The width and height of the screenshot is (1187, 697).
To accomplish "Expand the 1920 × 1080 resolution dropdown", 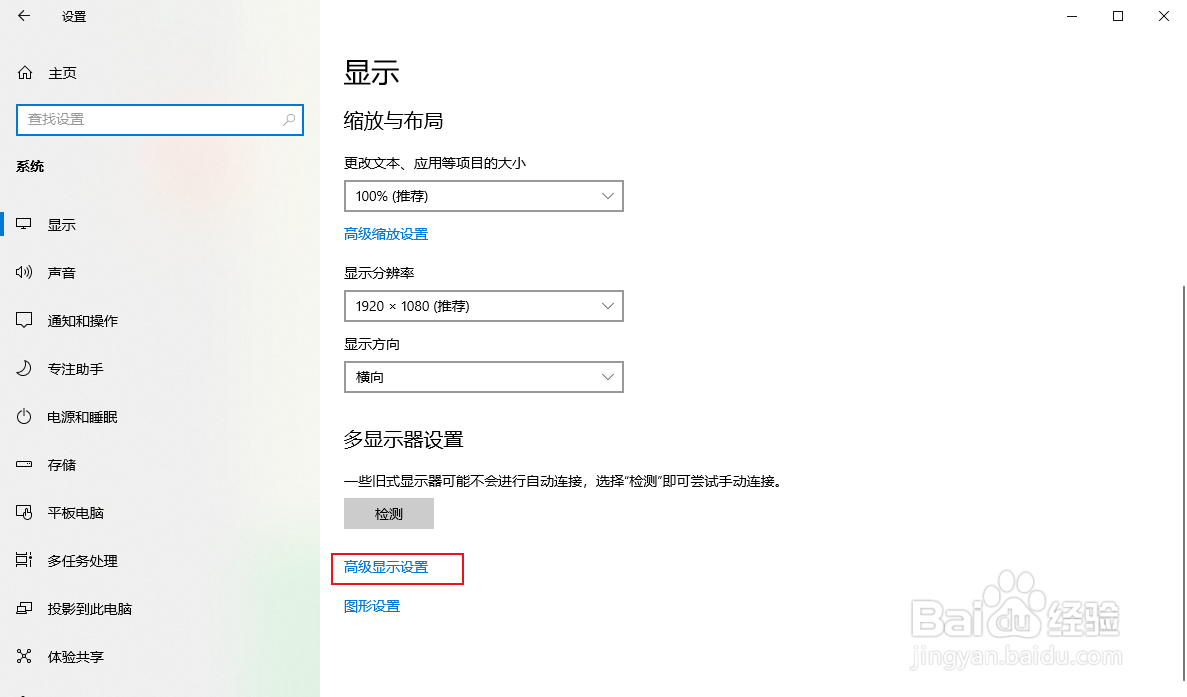I will 483,306.
